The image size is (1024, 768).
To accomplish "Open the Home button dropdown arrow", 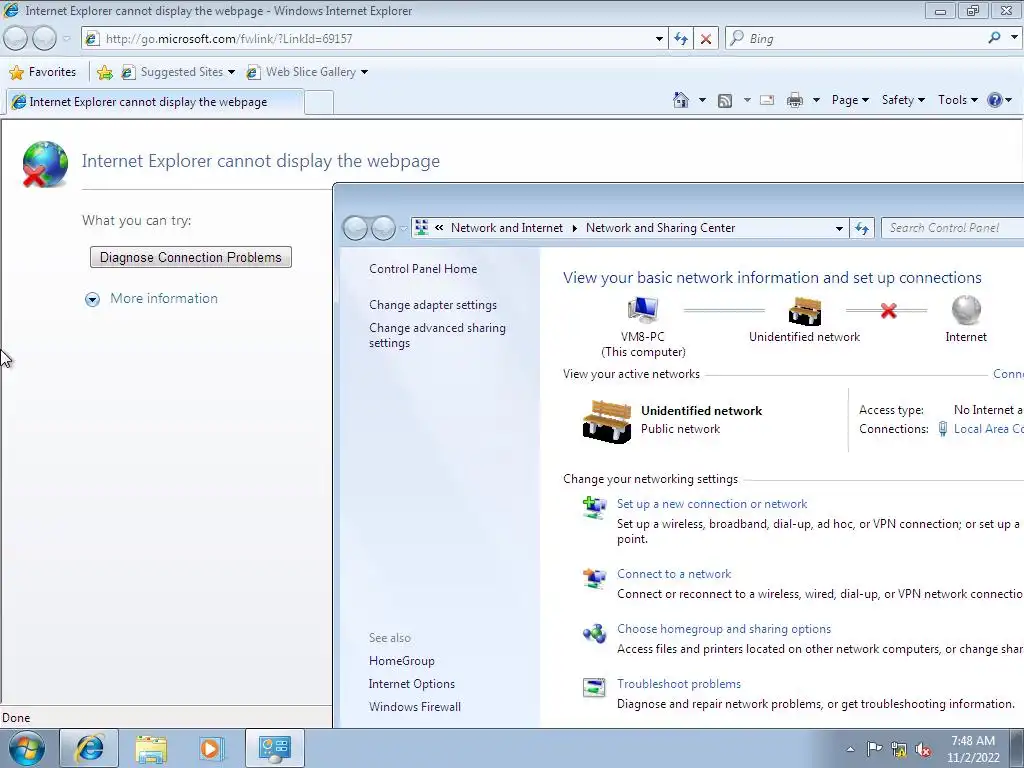I will coord(702,100).
